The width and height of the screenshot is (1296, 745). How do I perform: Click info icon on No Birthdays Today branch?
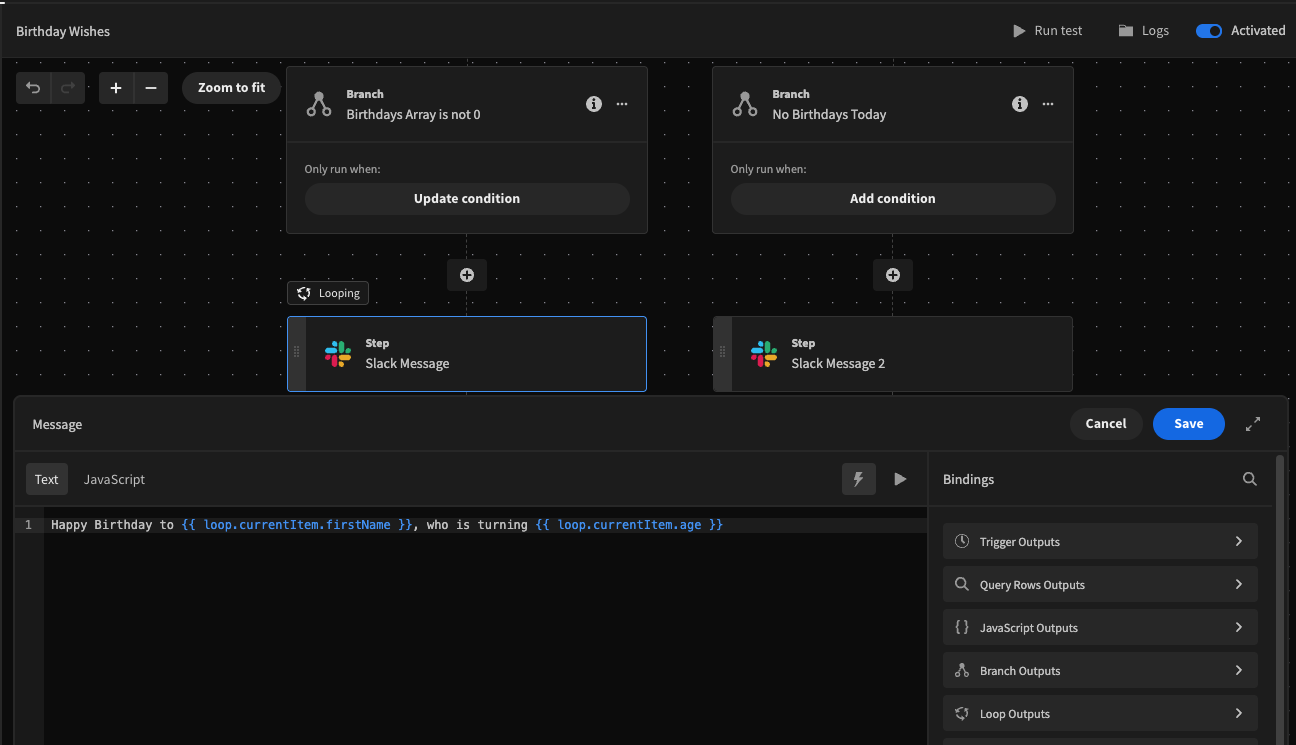(1020, 104)
